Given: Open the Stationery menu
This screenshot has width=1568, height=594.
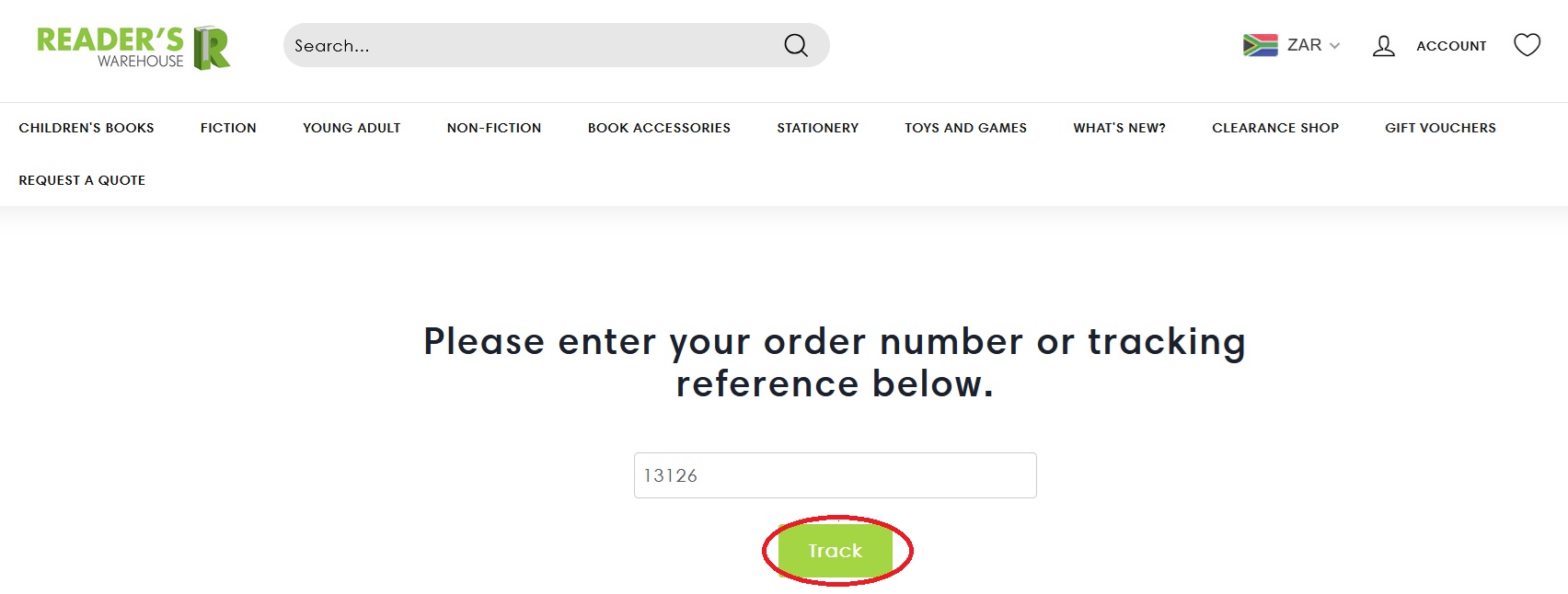Looking at the screenshot, I should pyautogui.click(x=817, y=128).
